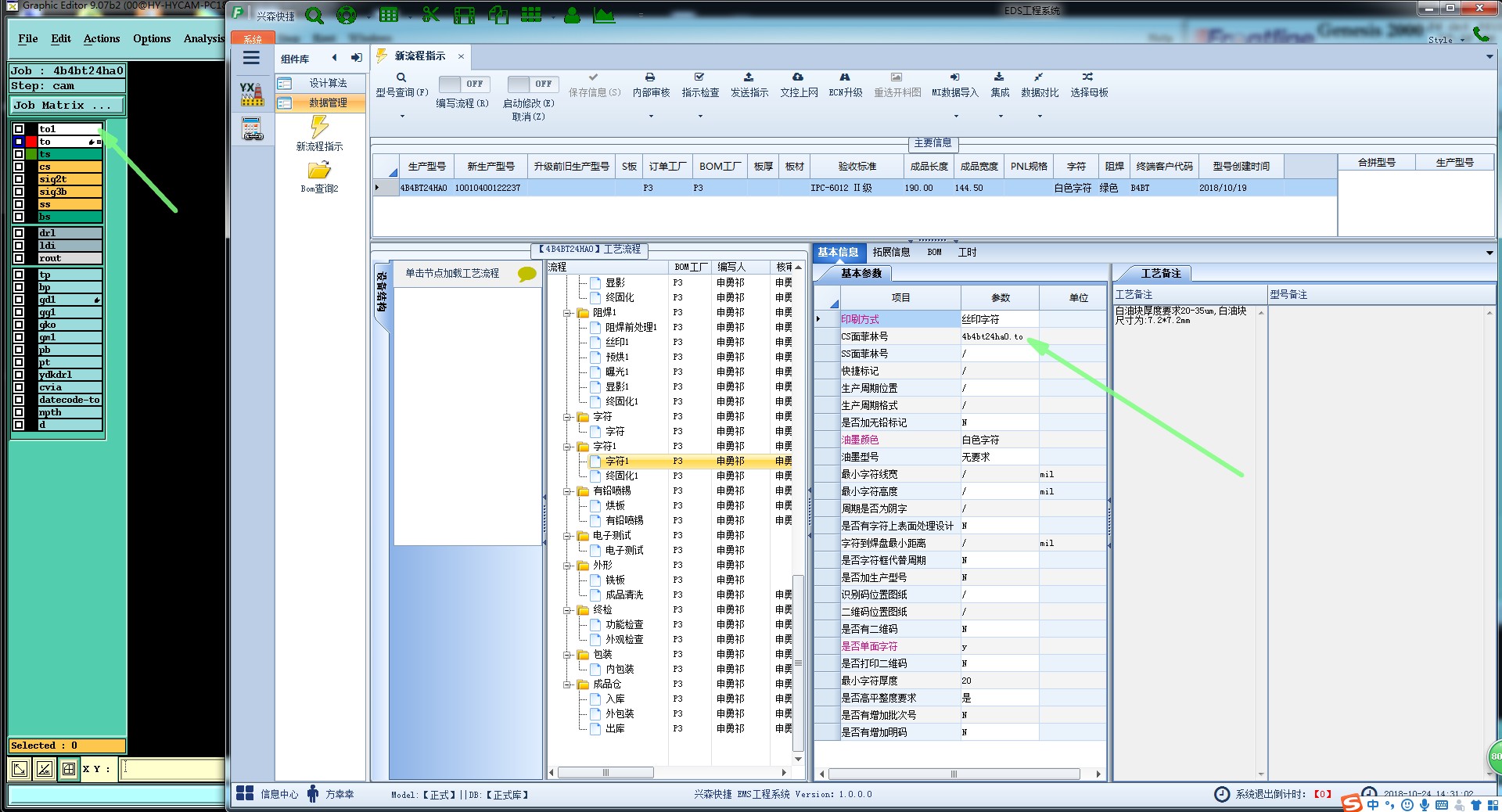Click red color swatch of layer to
Viewport: 1502px width, 812px height.
click(31, 142)
